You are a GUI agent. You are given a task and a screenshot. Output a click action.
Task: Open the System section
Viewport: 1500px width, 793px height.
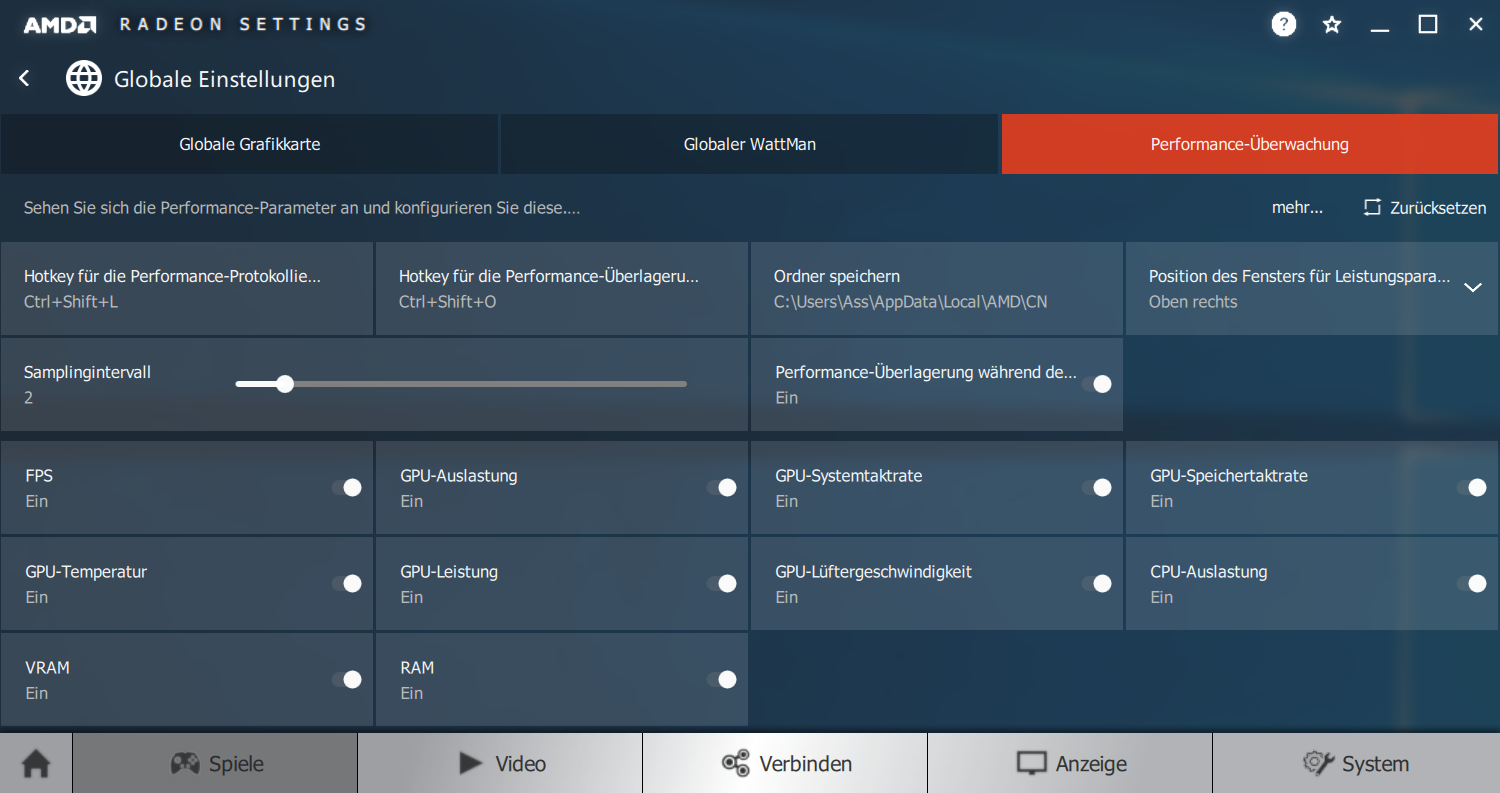tap(1356, 764)
